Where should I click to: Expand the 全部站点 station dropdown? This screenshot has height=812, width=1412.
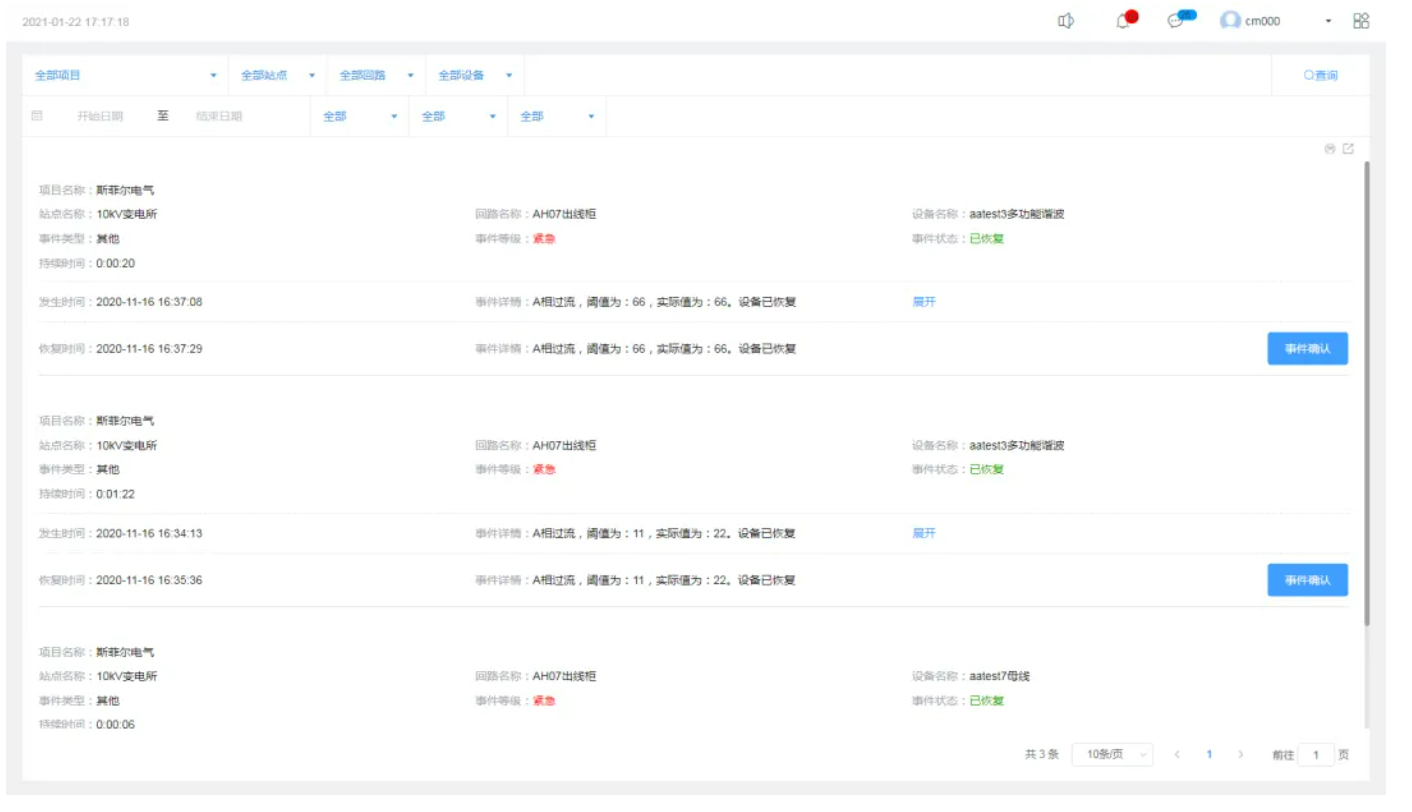coord(277,76)
